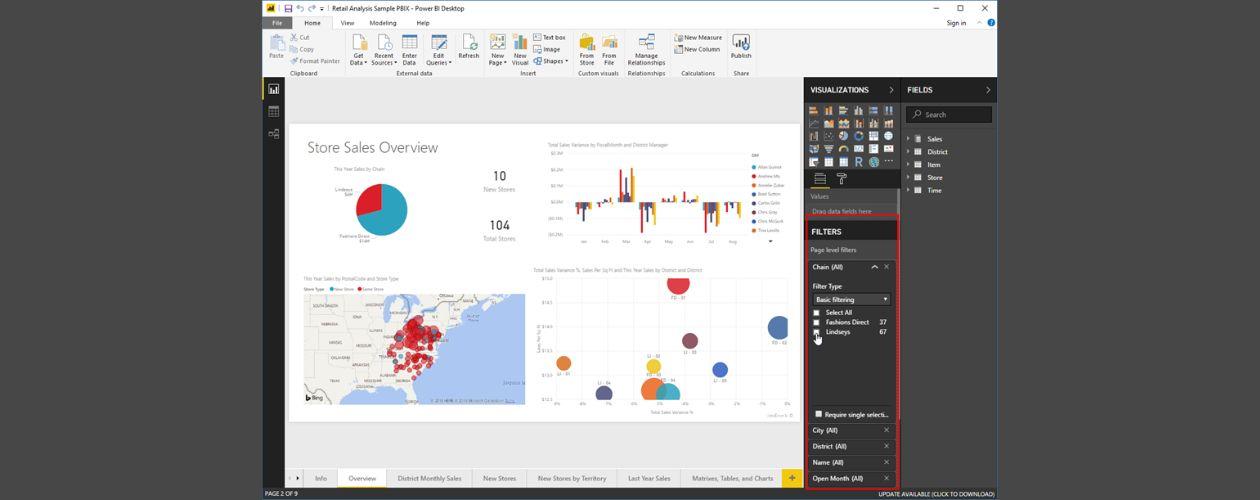Open Recent Sources in ribbon
1260x500 pixels.
(x=384, y=49)
